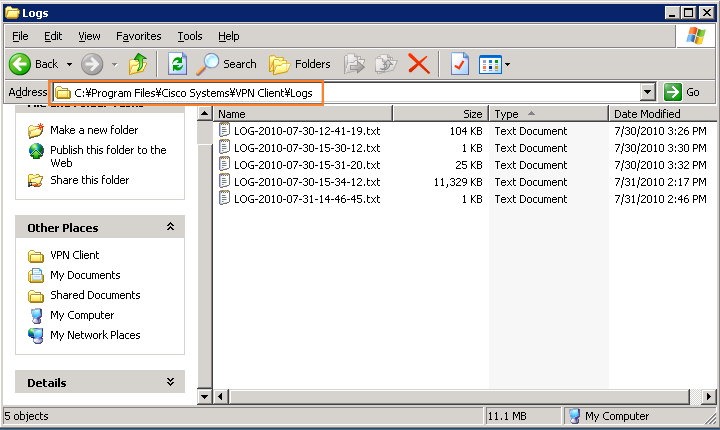Select file LOG-2010-07-30-15-31-20.txt
The height and width of the screenshot is (430, 720).
click(x=307, y=165)
